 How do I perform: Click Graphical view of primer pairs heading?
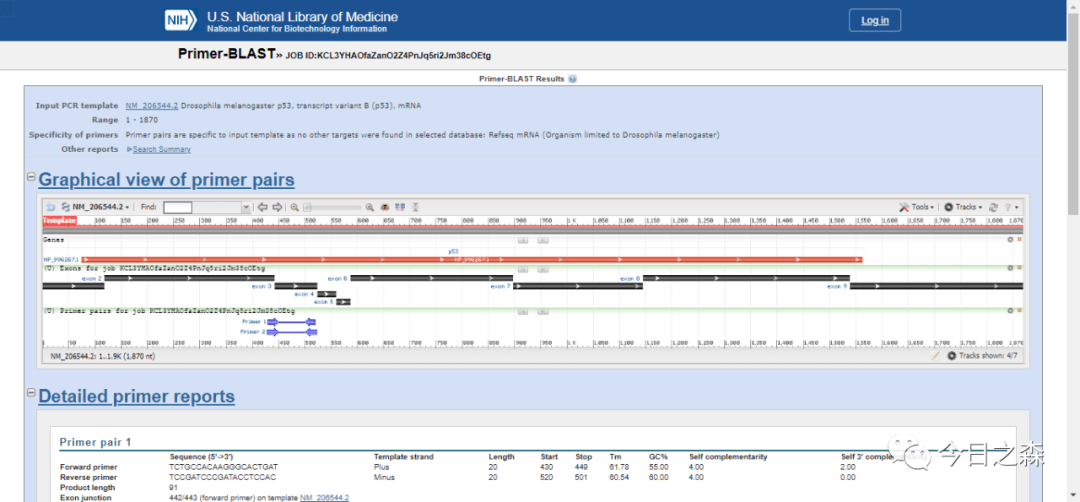166,180
